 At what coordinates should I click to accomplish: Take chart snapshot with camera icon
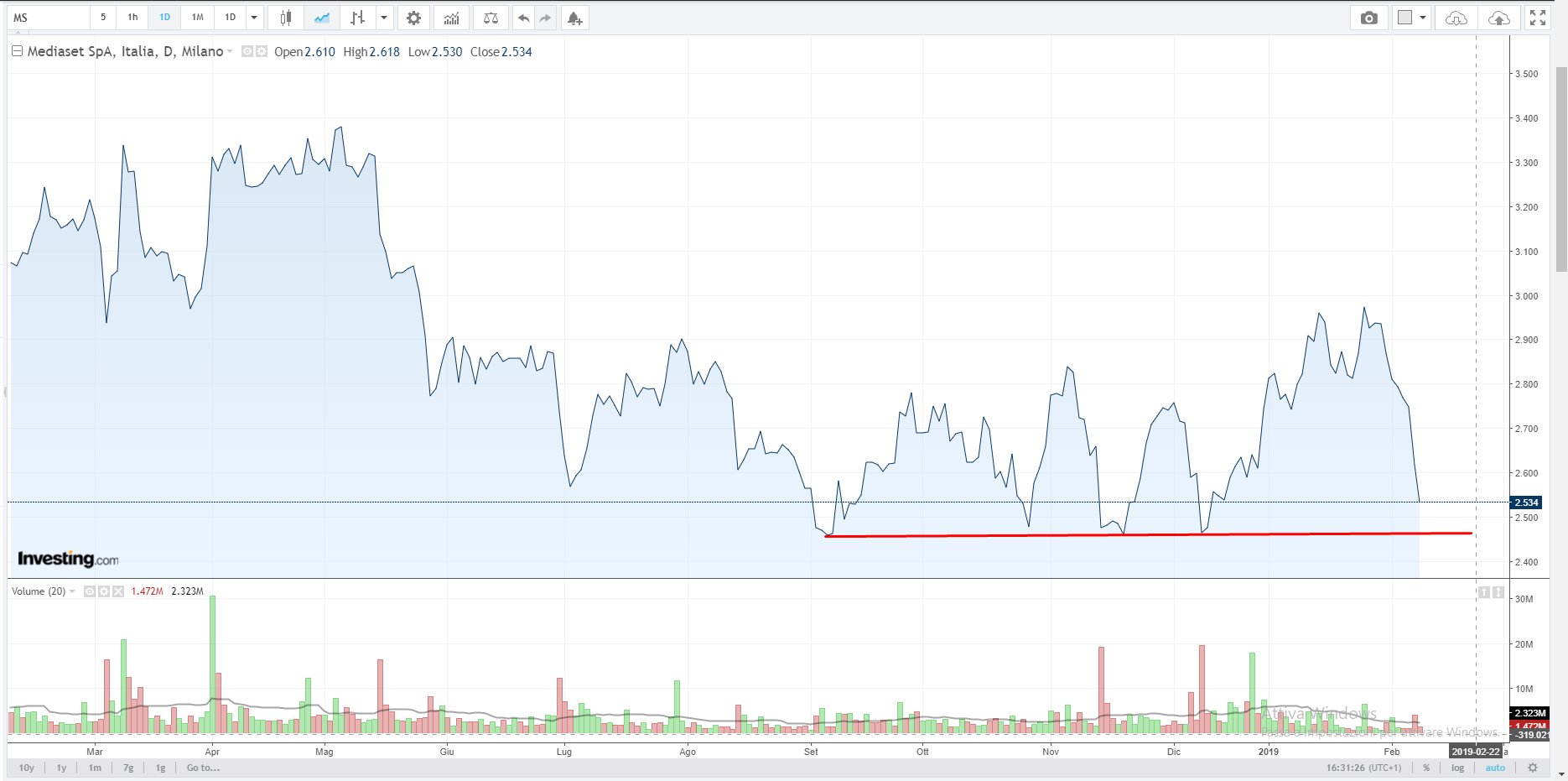[x=1369, y=18]
